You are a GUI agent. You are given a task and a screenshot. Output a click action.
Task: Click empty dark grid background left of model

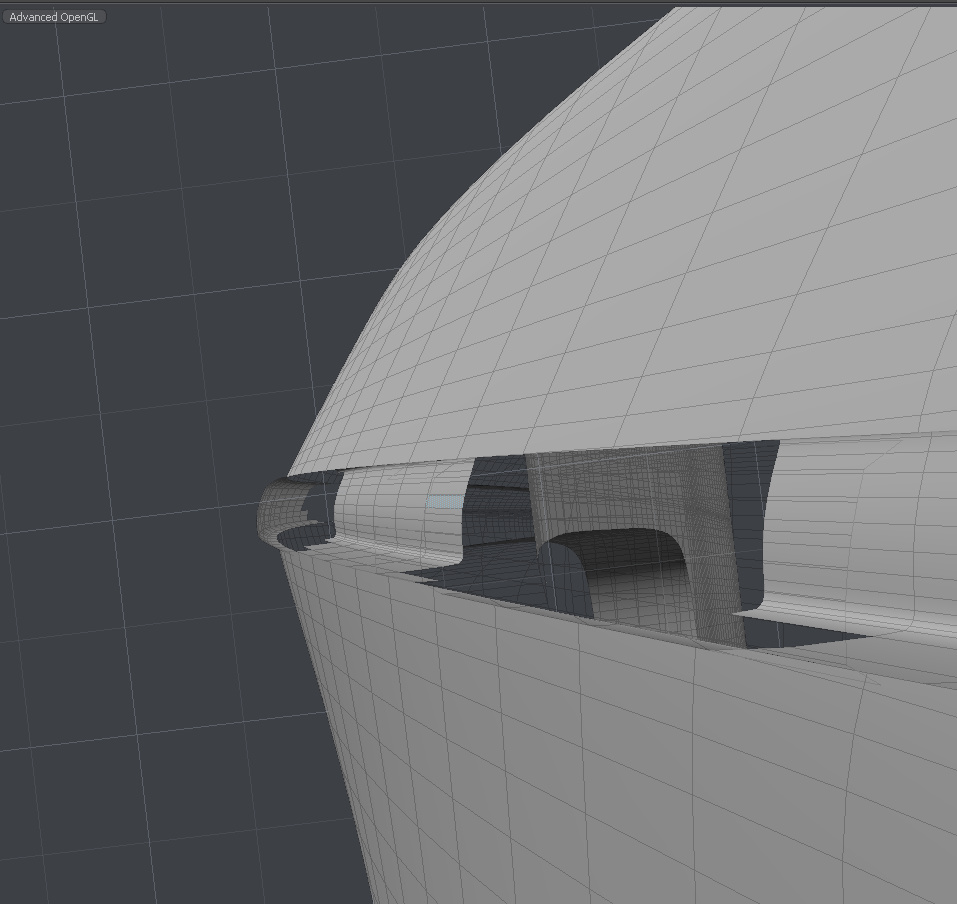(150, 400)
